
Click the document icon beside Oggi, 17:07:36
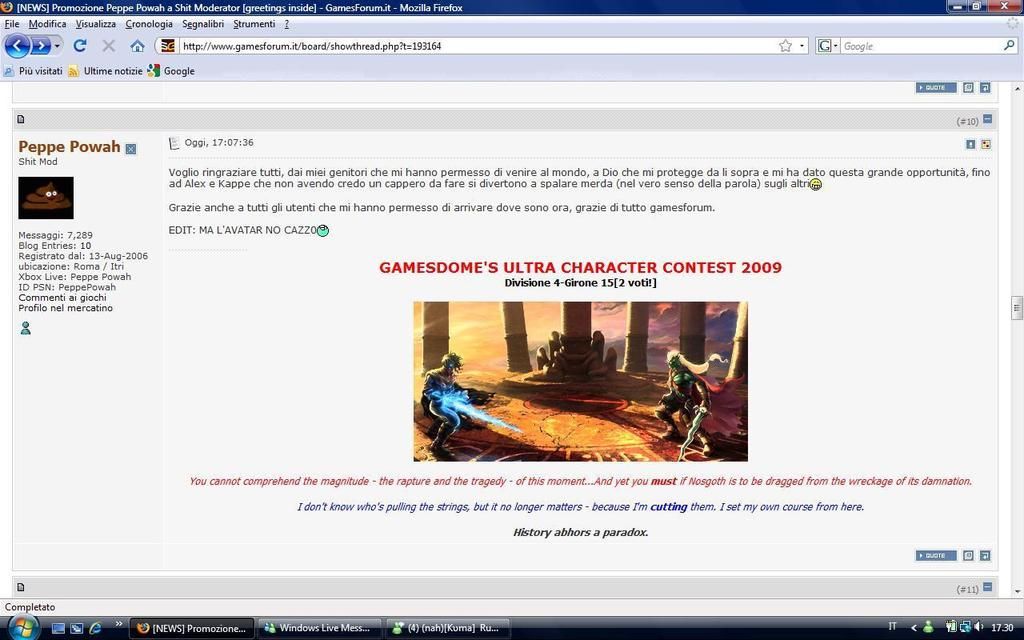click(x=174, y=143)
